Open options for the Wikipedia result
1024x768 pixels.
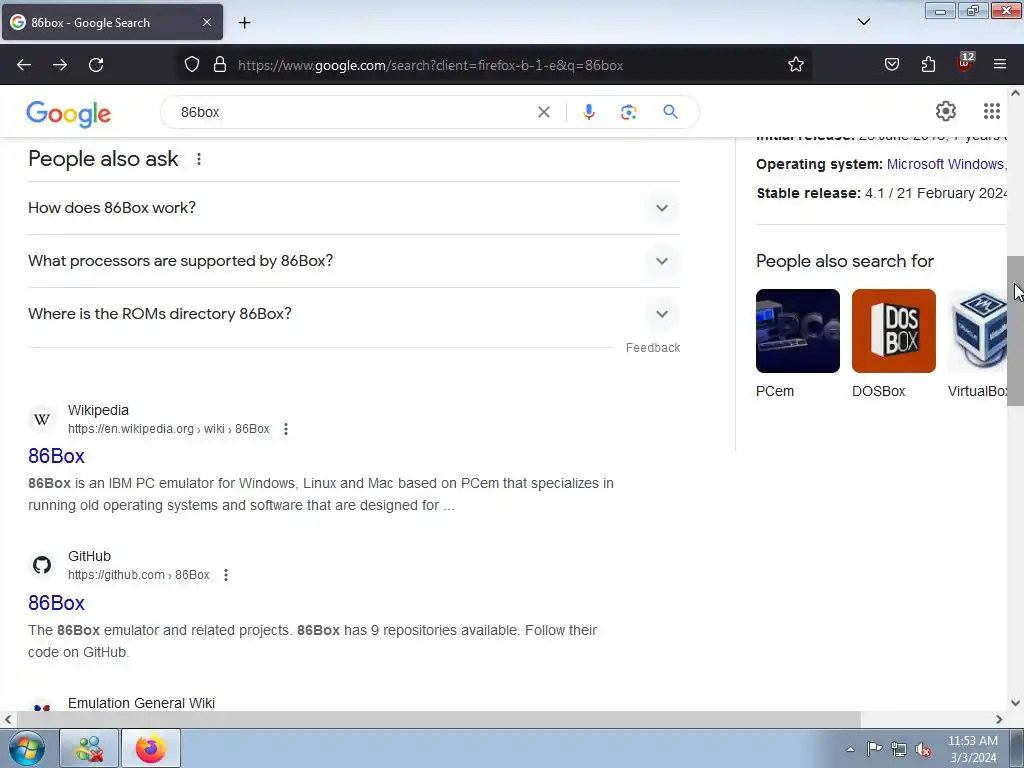(285, 429)
